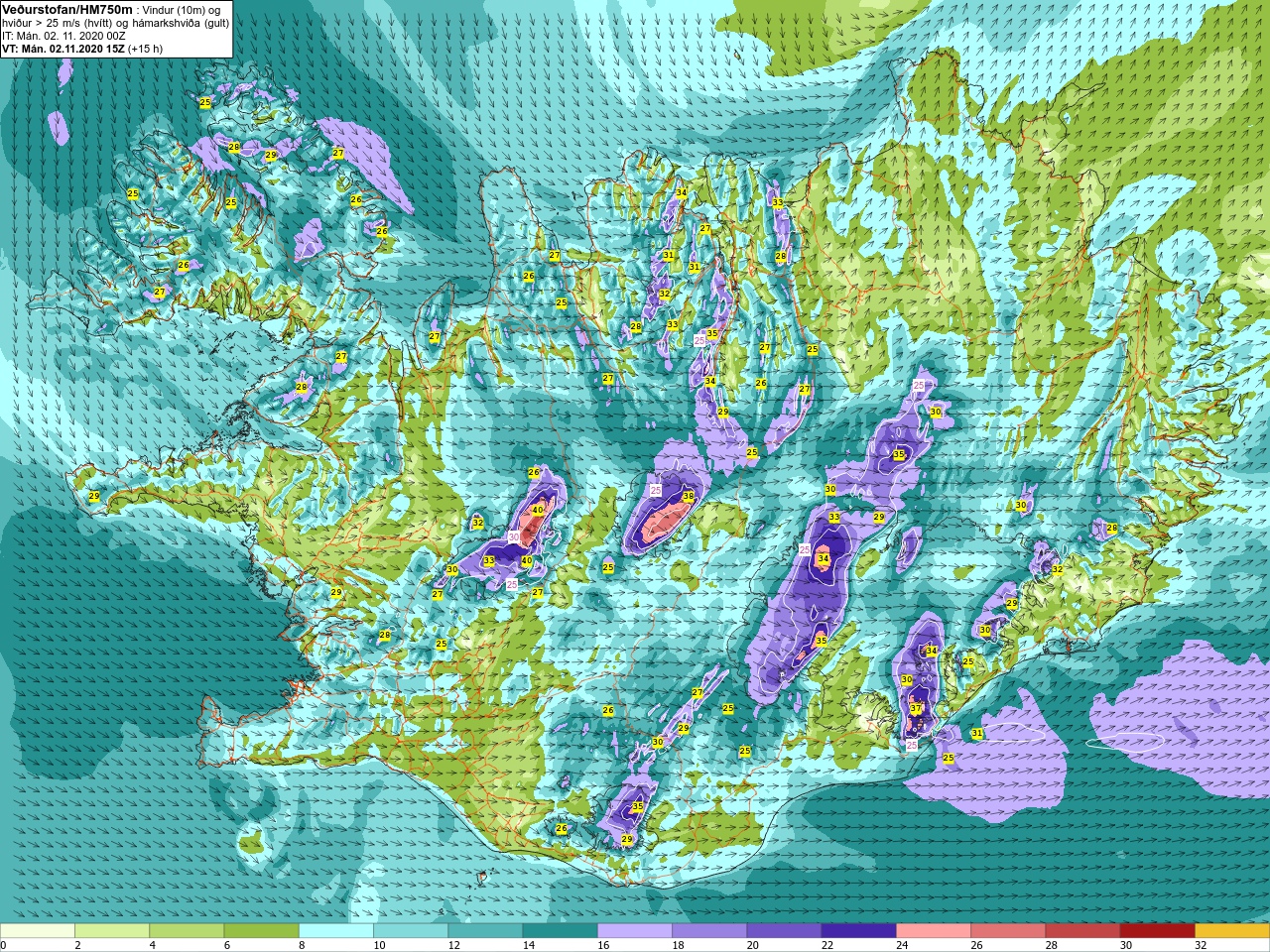Click the yellow 38 peak gust label

coord(689,496)
